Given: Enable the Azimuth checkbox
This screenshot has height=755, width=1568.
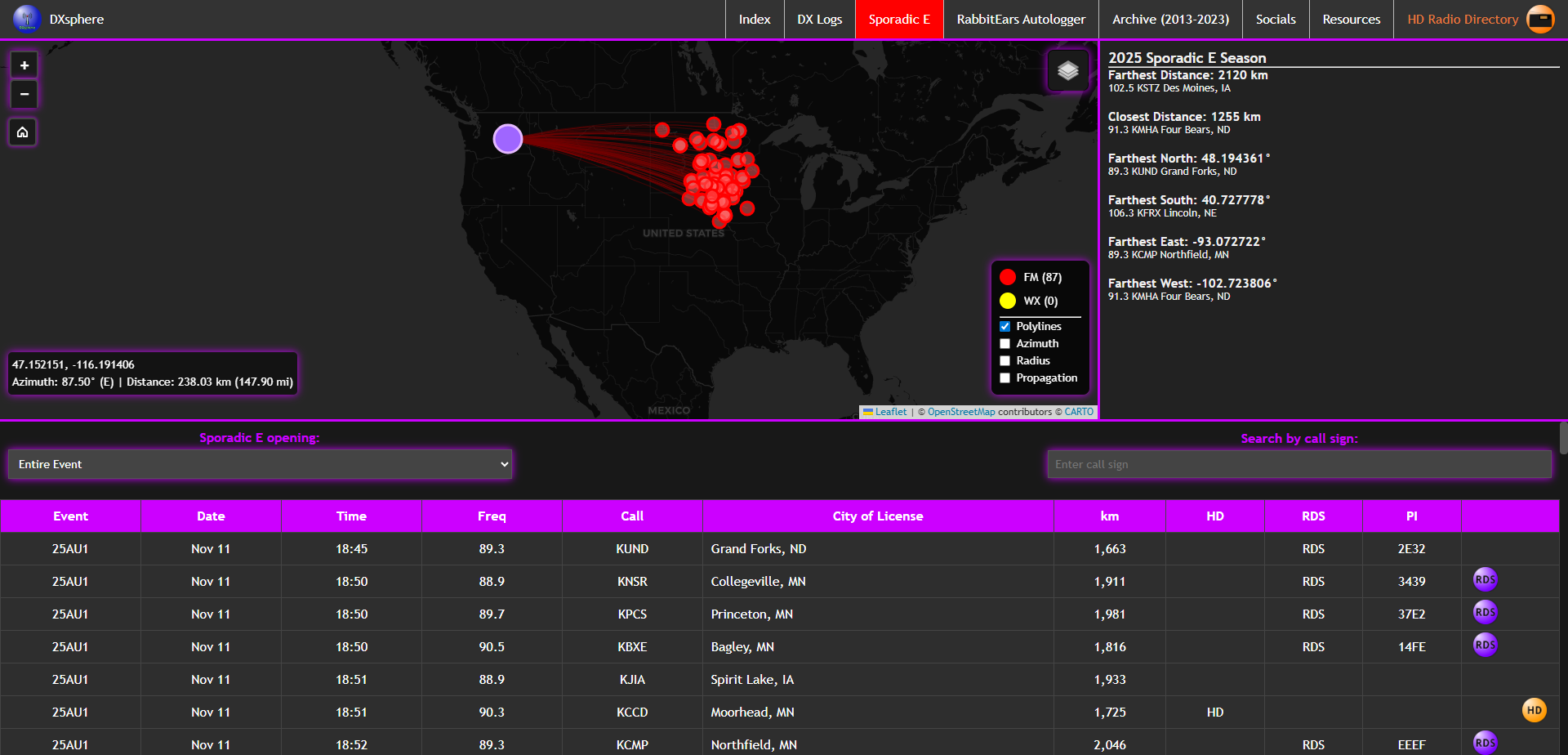Looking at the screenshot, I should click(1005, 344).
